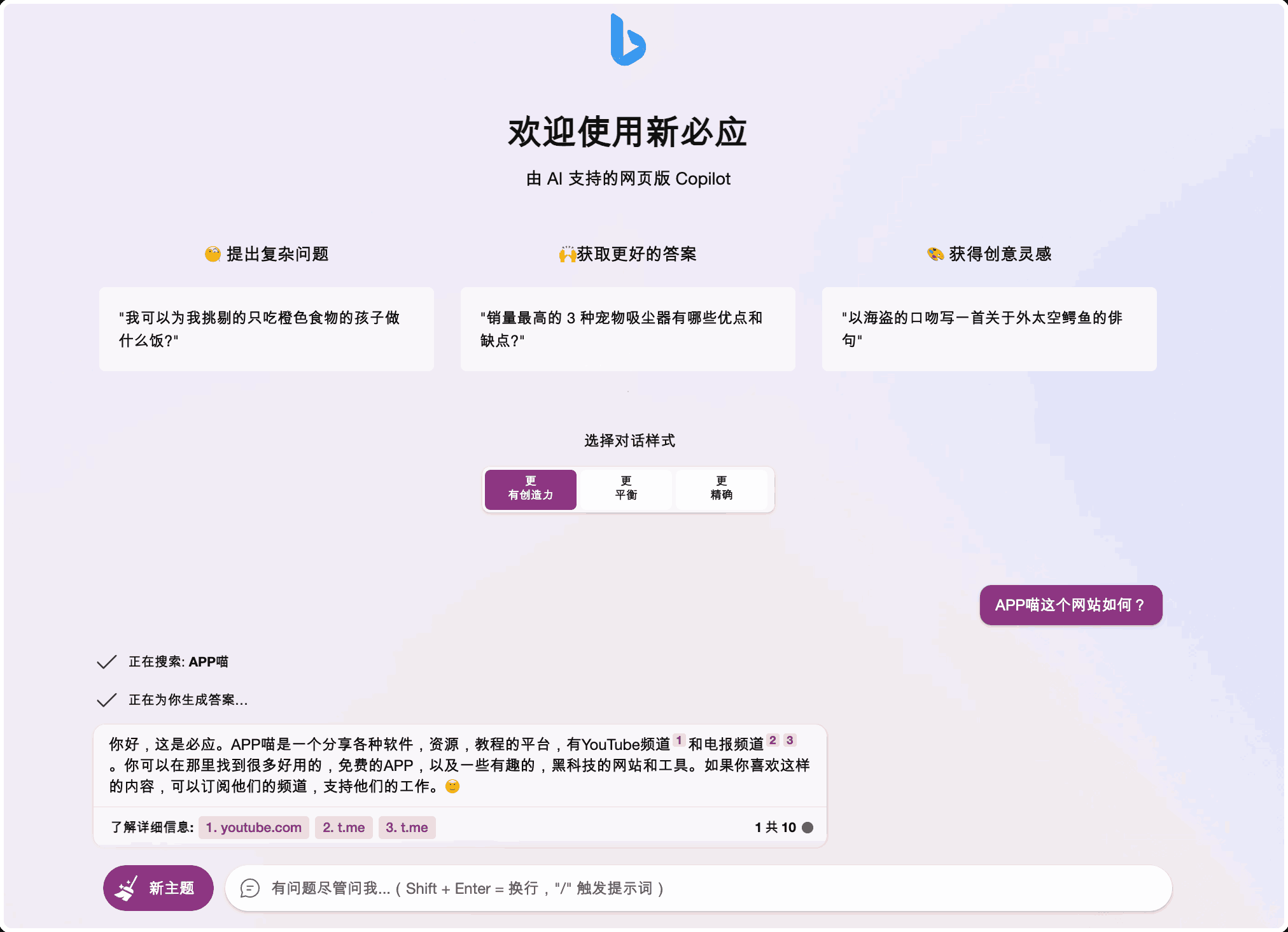Image resolution: width=1288 pixels, height=932 pixels.
Task: Click the checkmark next to 正在为你生成答案
Action: pos(106,700)
